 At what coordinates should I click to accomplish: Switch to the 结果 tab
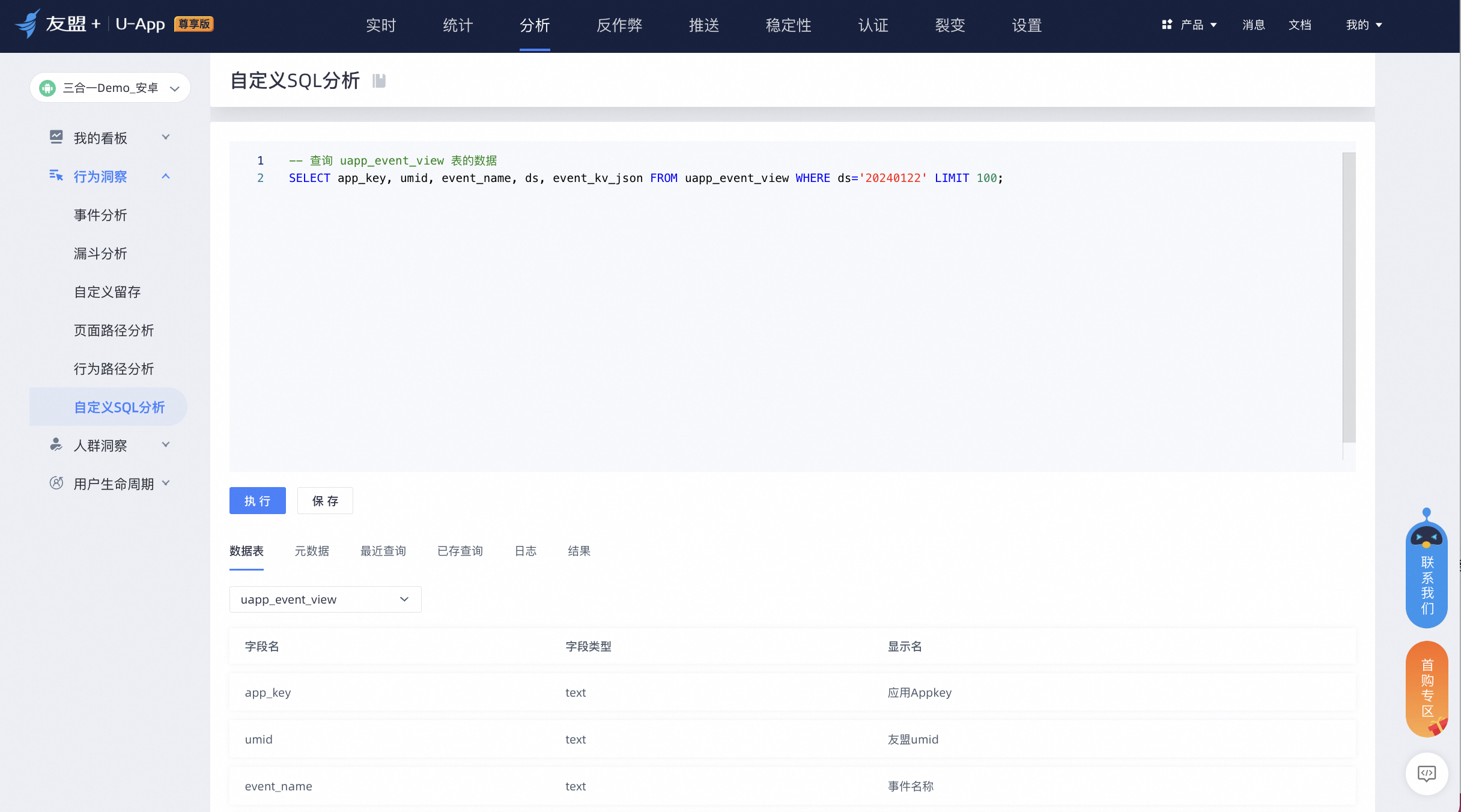[579, 551]
